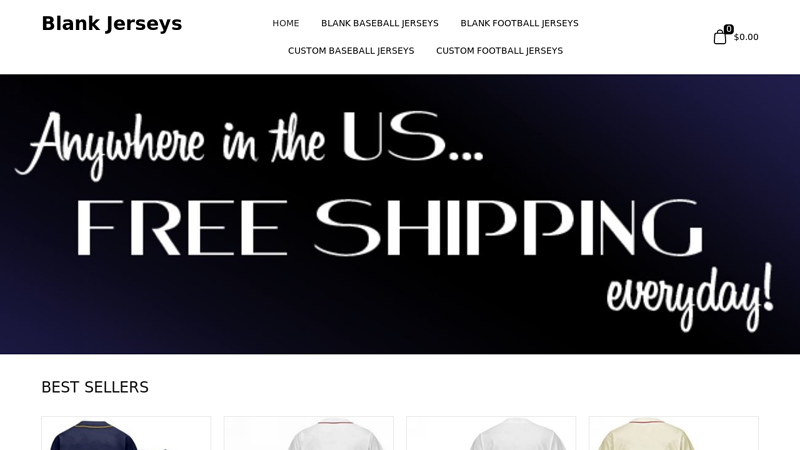Click the $0.00 cart total
Image resolution: width=800 pixels, height=450 pixels.
[746, 37]
